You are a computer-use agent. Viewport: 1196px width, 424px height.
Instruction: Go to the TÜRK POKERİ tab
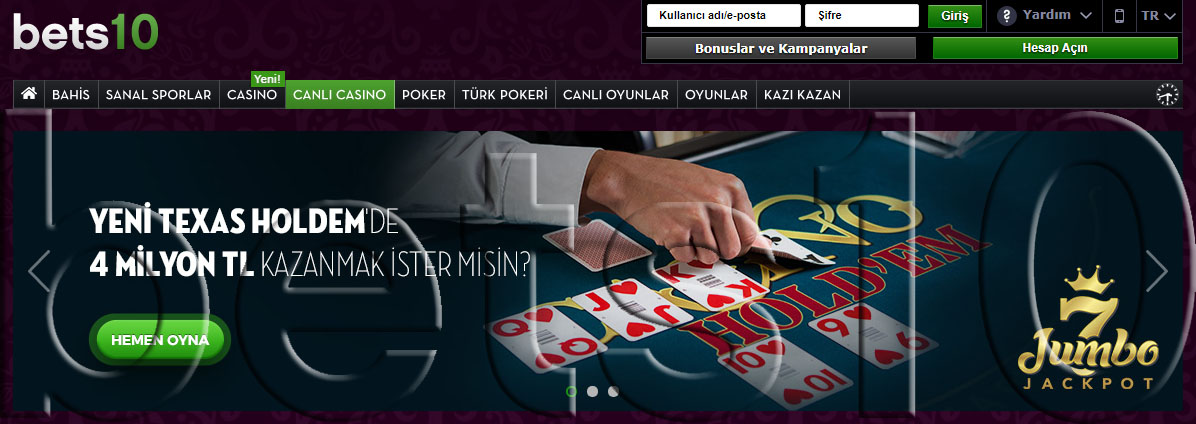[x=504, y=95]
